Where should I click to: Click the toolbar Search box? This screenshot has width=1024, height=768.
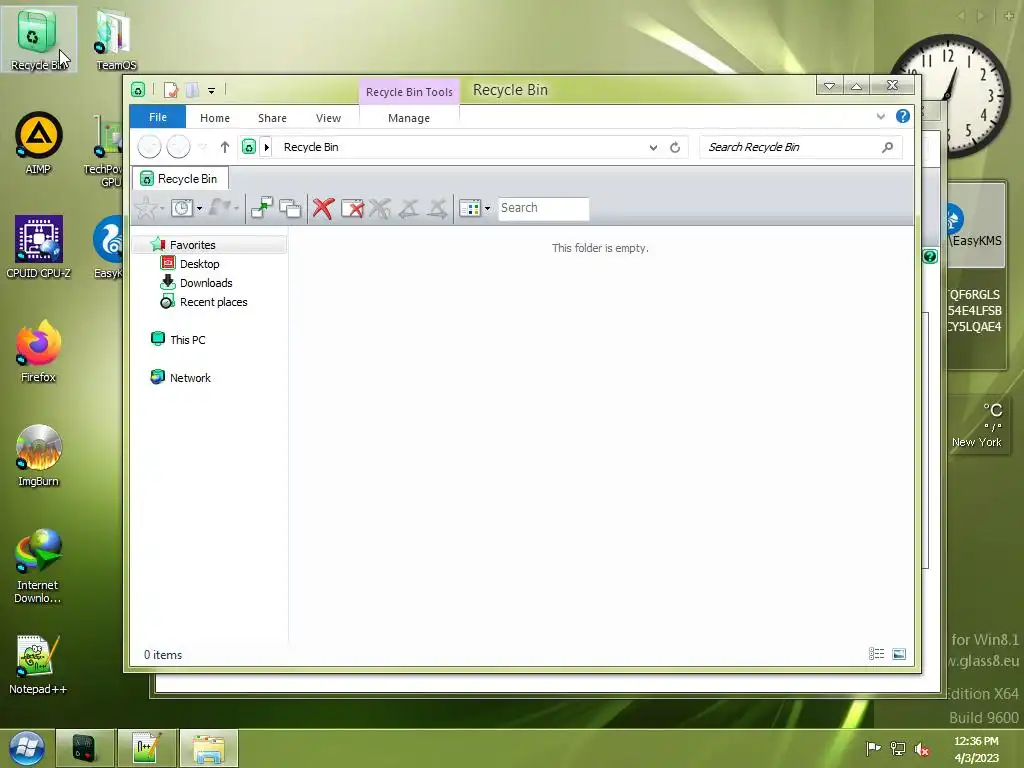point(543,208)
